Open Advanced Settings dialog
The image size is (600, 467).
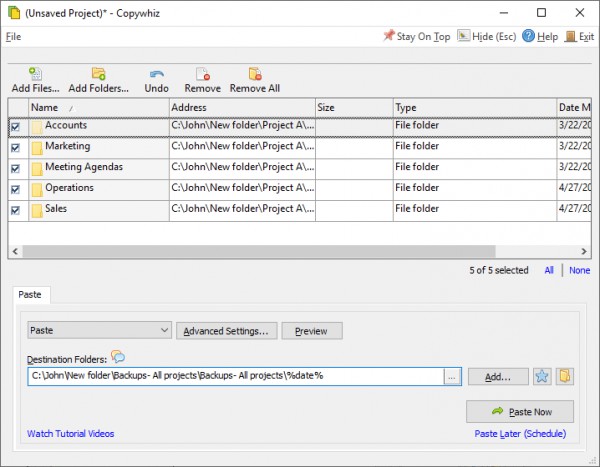tap(227, 331)
